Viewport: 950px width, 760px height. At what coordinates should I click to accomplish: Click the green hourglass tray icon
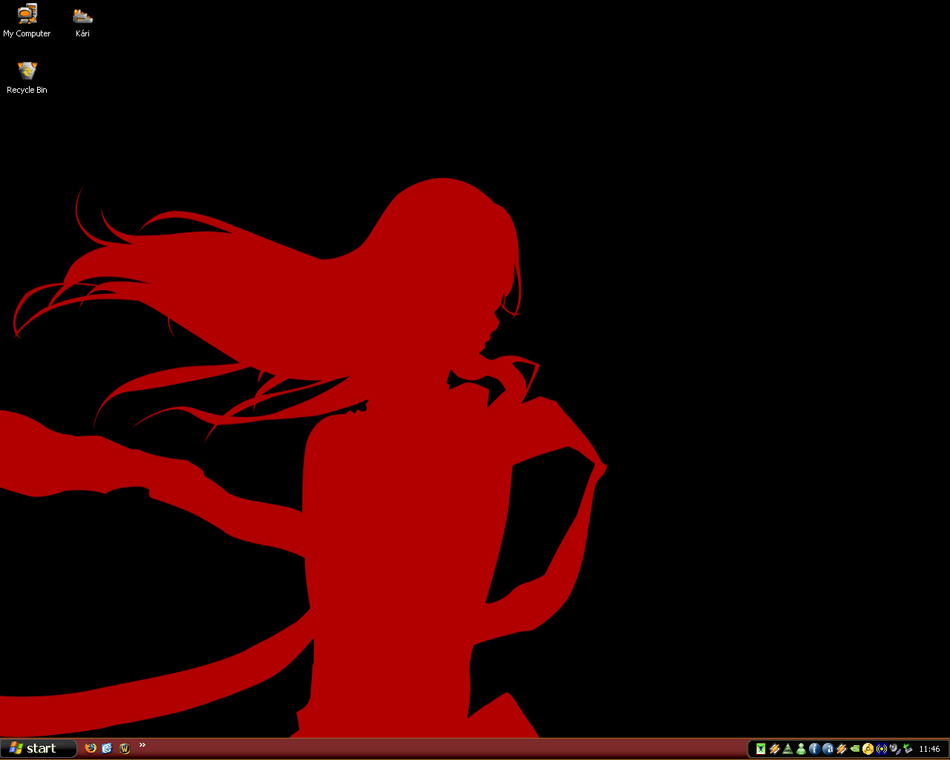pos(760,749)
